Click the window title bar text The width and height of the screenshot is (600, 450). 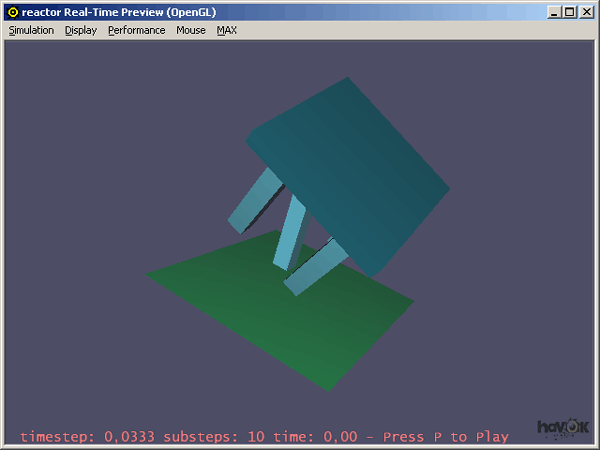pos(119,12)
